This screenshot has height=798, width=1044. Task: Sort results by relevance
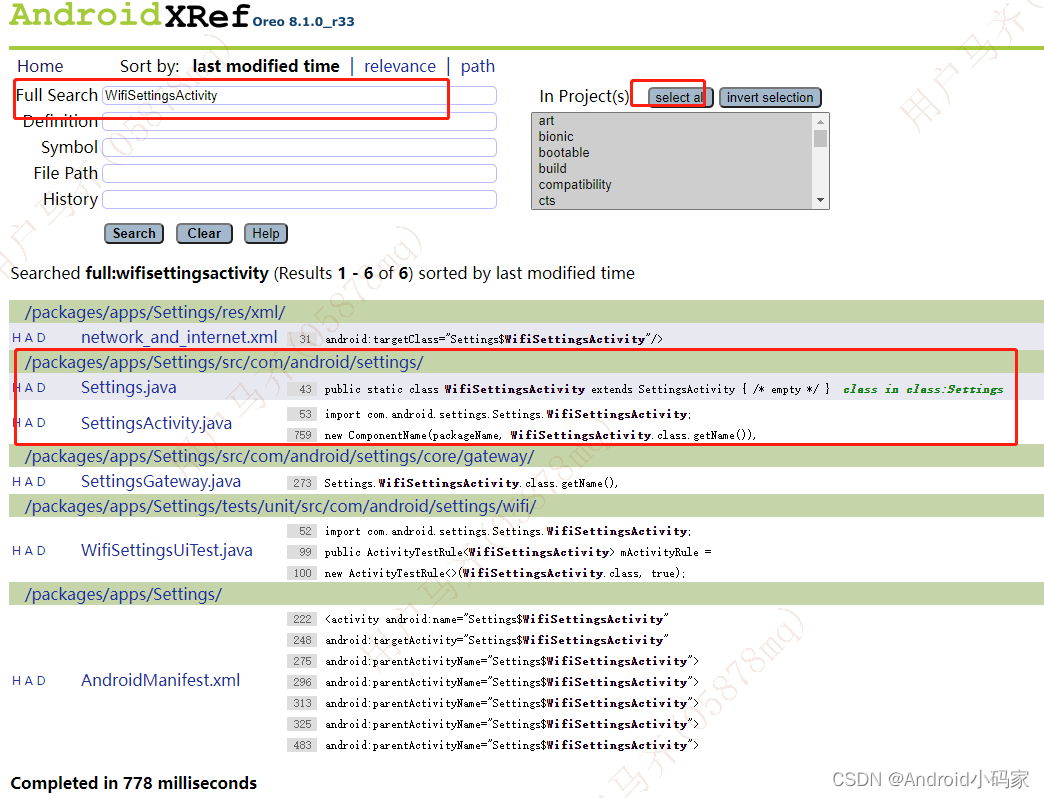point(399,66)
